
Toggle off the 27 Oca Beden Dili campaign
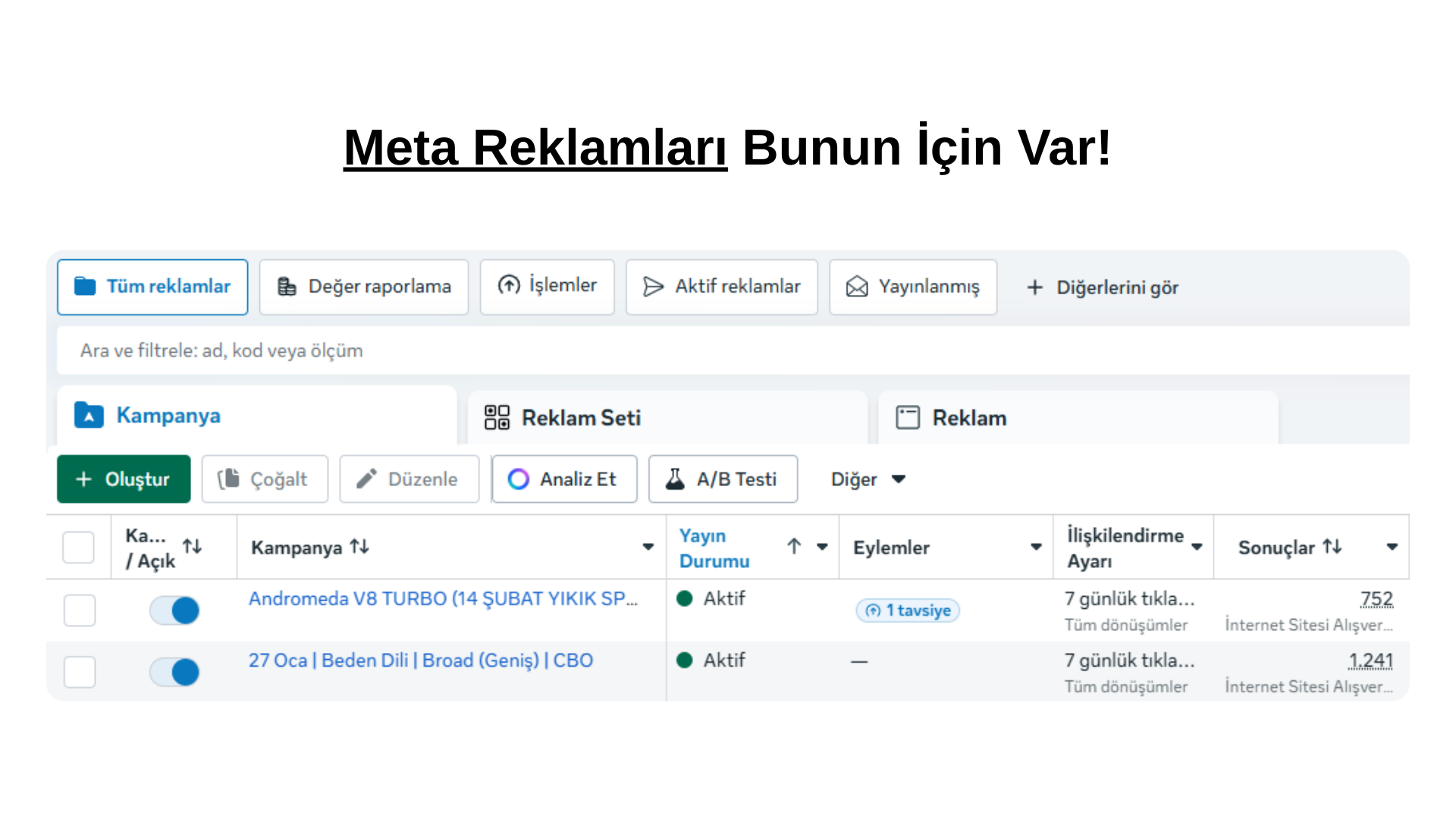(174, 672)
